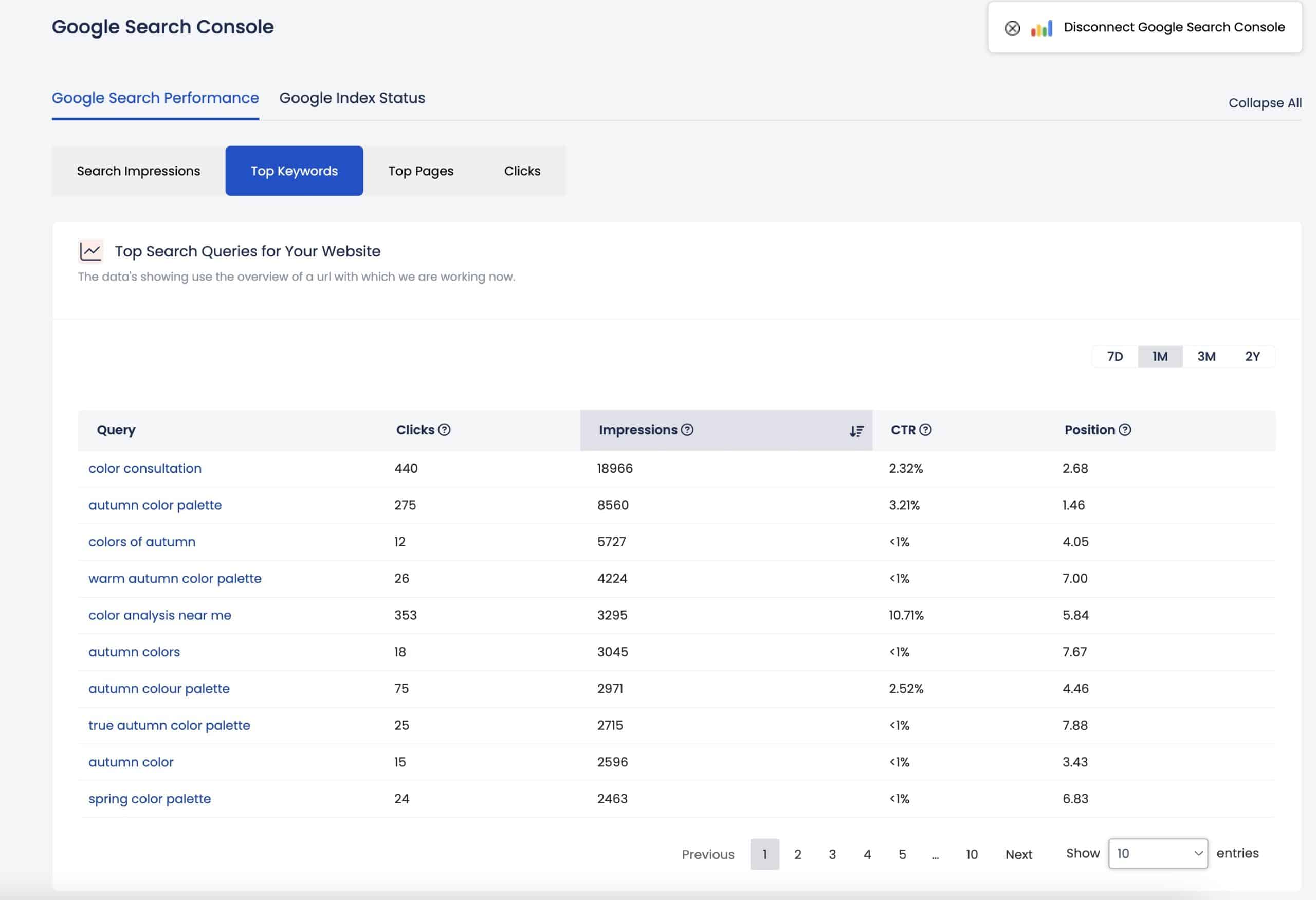
Task: Open the autumn color palette query link
Action: [x=155, y=505]
